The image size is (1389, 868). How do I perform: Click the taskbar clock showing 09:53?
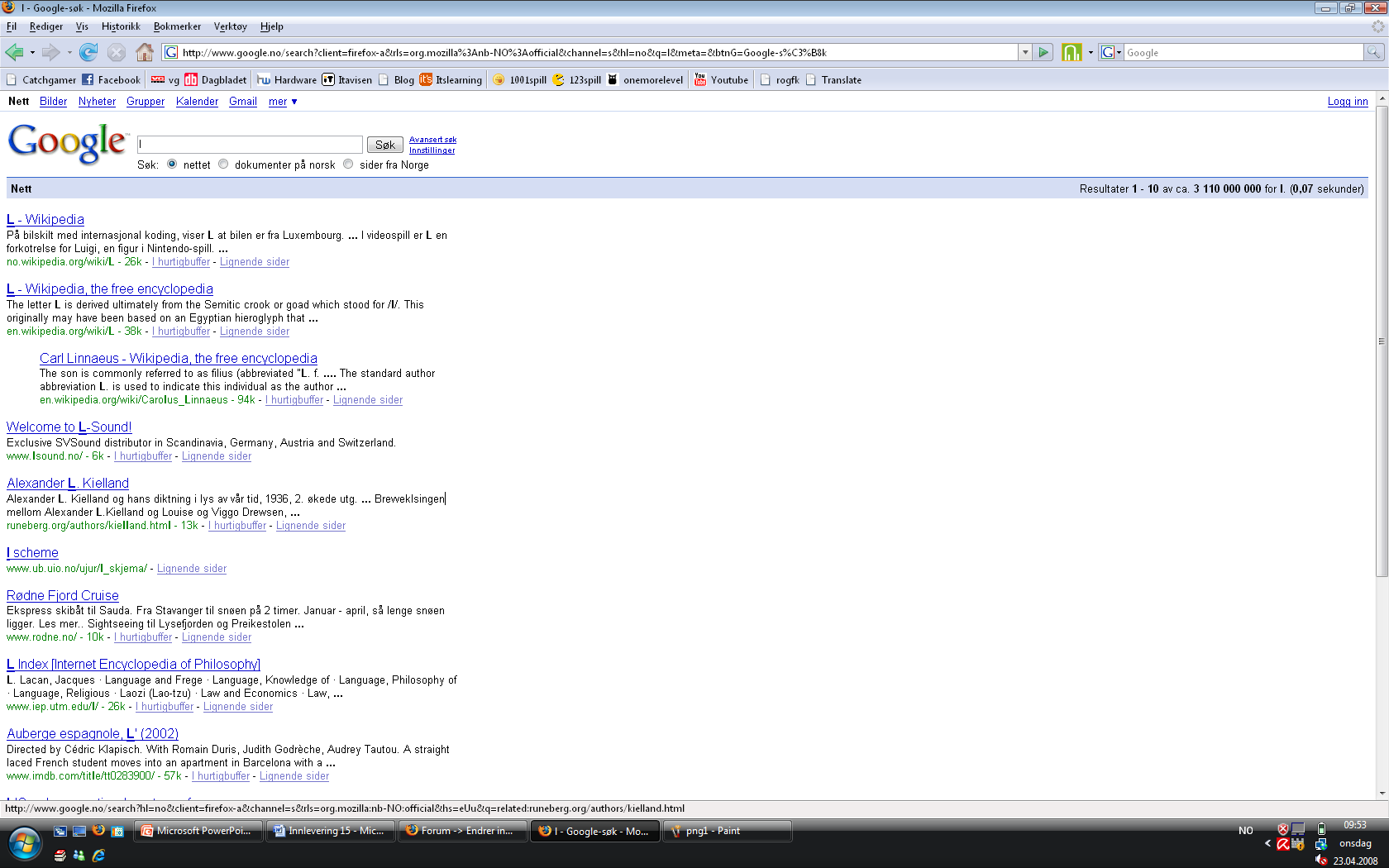pos(1355,825)
